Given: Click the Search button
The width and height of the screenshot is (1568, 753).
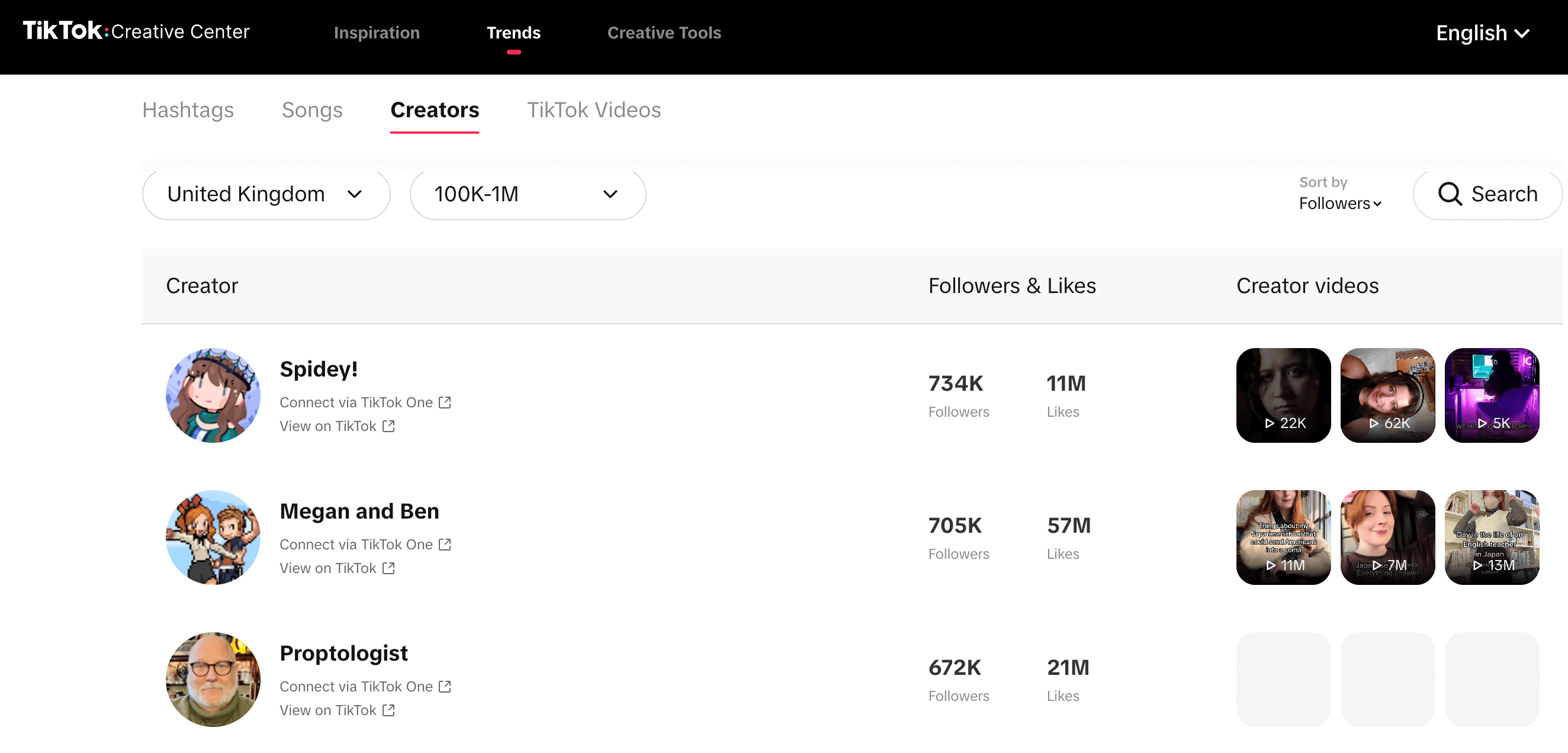Looking at the screenshot, I should [x=1487, y=194].
